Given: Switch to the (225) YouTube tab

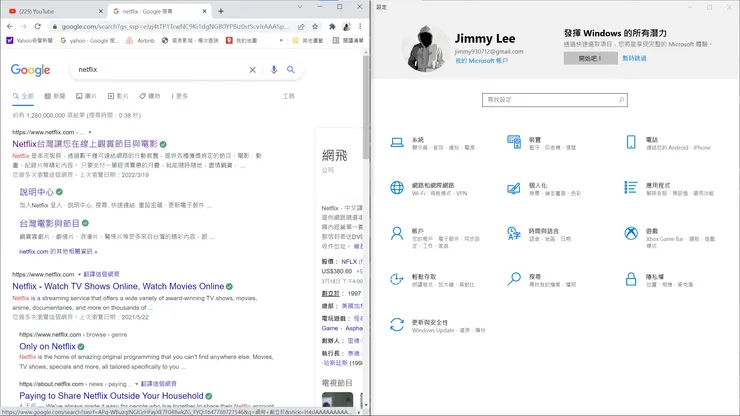Looking at the screenshot, I should [54, 11].
